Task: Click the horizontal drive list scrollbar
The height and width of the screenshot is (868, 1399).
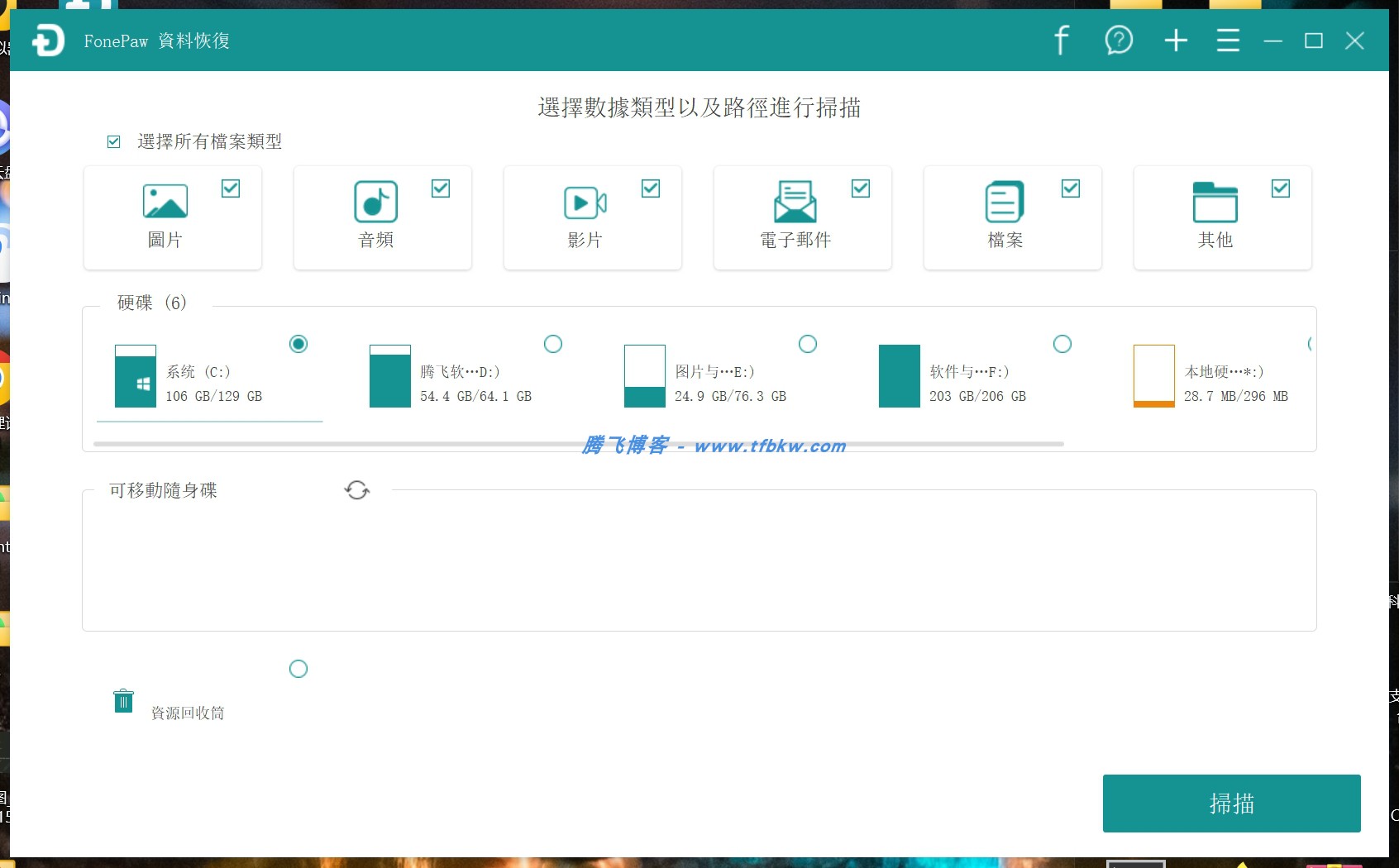Action: point(579,443)
